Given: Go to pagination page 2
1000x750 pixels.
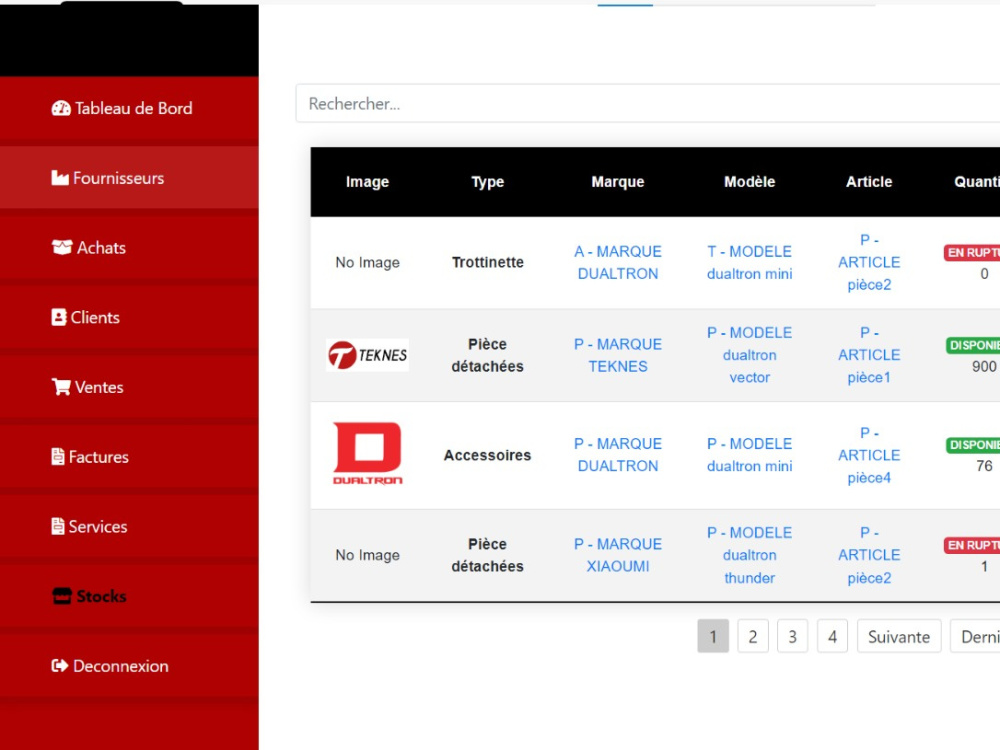Looking at the screenshot, I should pyautogui.click(x=753, y=636).
